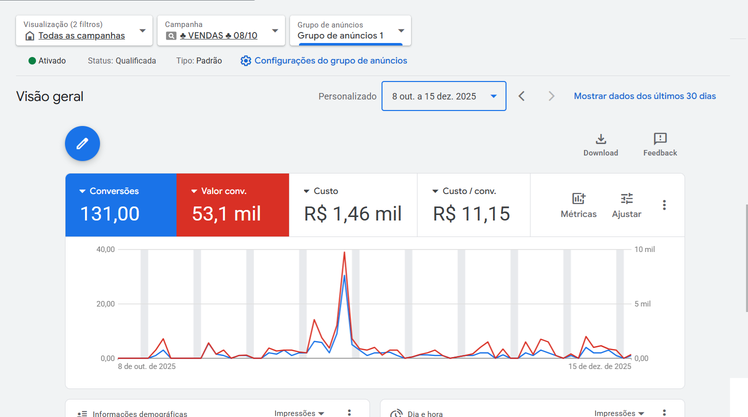The image size is (748, 417).
Task: Open the date range 8 out. a 15 dez. 2025
Action: pos(444,96)
